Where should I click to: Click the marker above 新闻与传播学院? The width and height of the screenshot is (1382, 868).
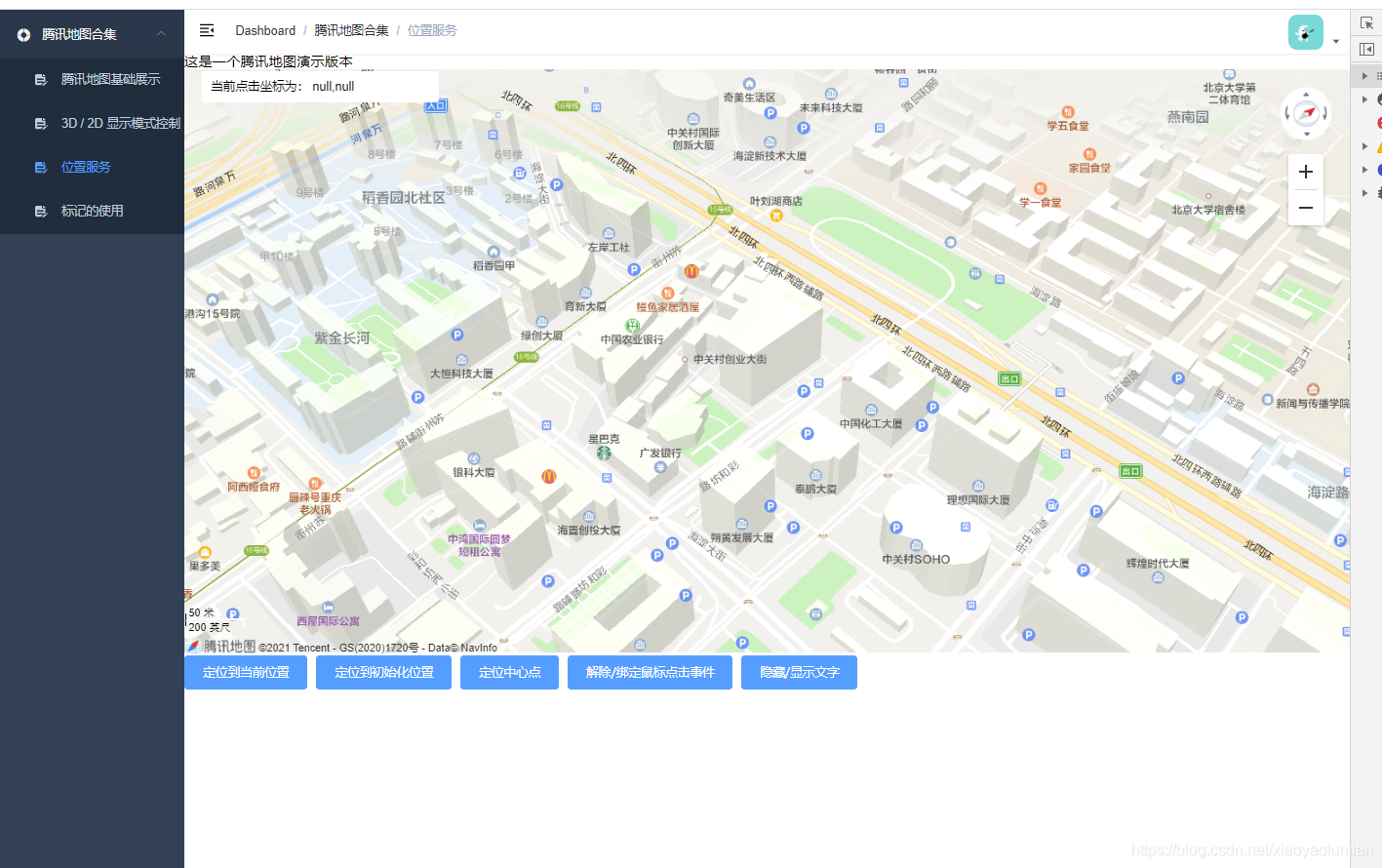(1313, 389)
